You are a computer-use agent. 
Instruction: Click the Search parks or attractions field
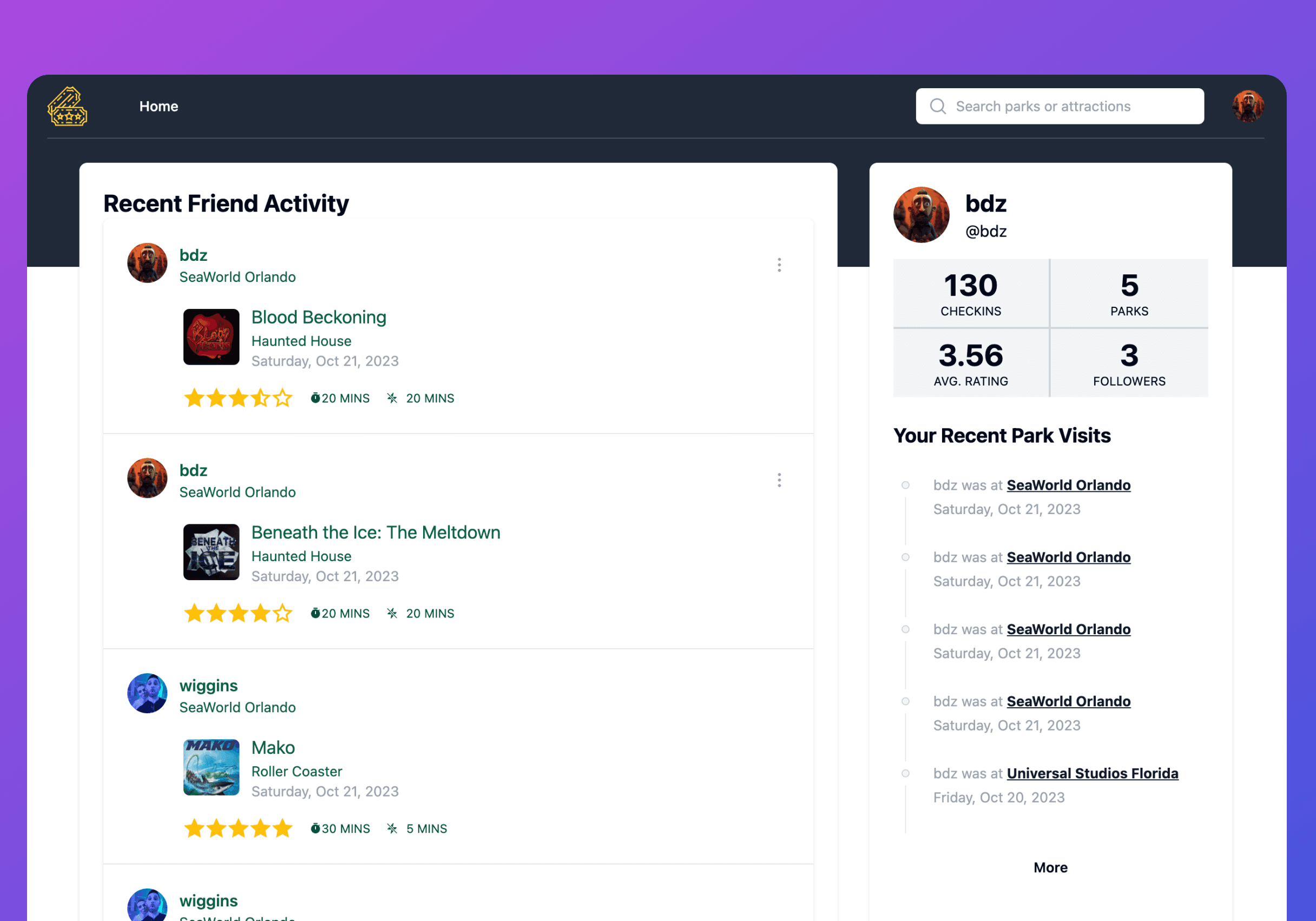coord(1059,106)
